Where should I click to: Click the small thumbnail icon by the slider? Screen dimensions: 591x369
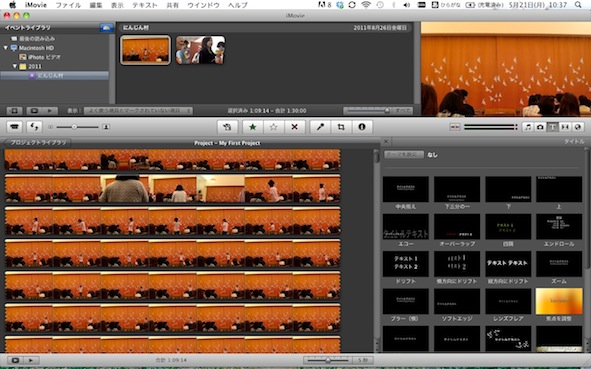coord(51,127)
